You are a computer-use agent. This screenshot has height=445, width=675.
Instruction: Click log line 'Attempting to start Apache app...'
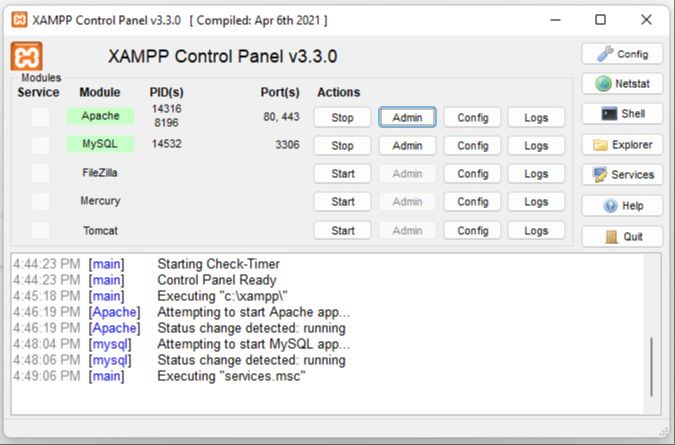pyautogui.click(x=254, y=312)
